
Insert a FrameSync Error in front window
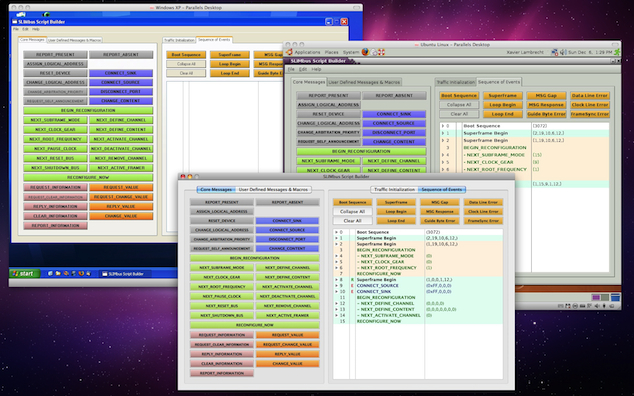tap(483, 221)
